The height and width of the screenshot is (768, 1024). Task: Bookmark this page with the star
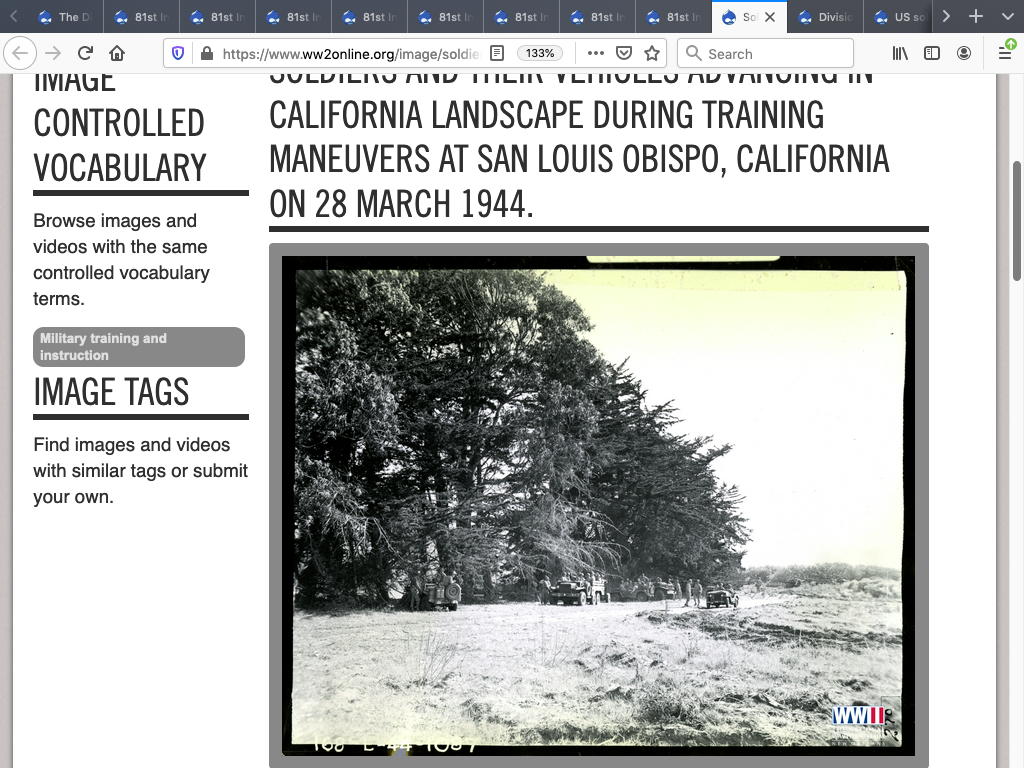[652, 54]
